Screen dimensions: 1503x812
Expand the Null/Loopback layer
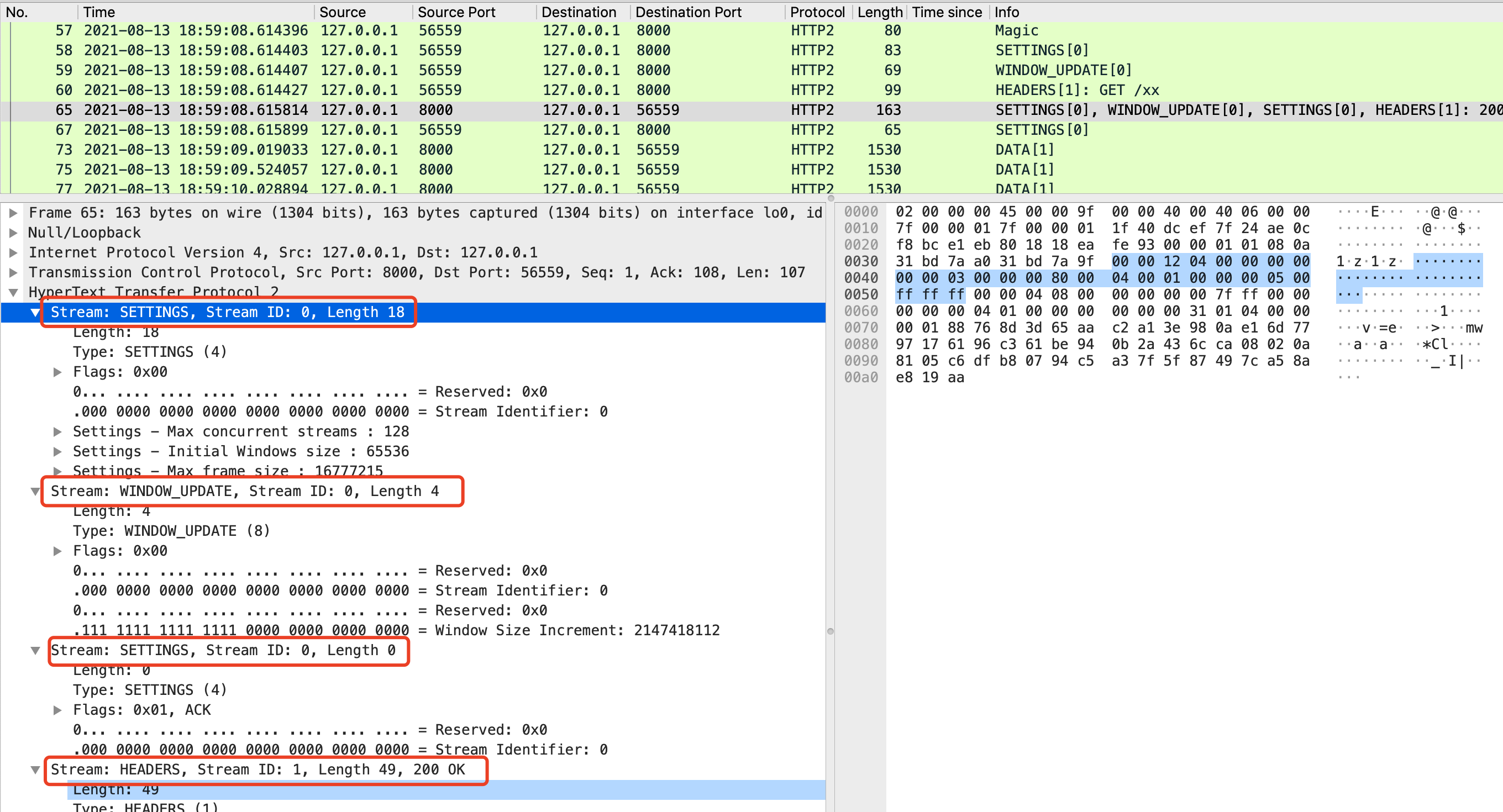(13, 232)
